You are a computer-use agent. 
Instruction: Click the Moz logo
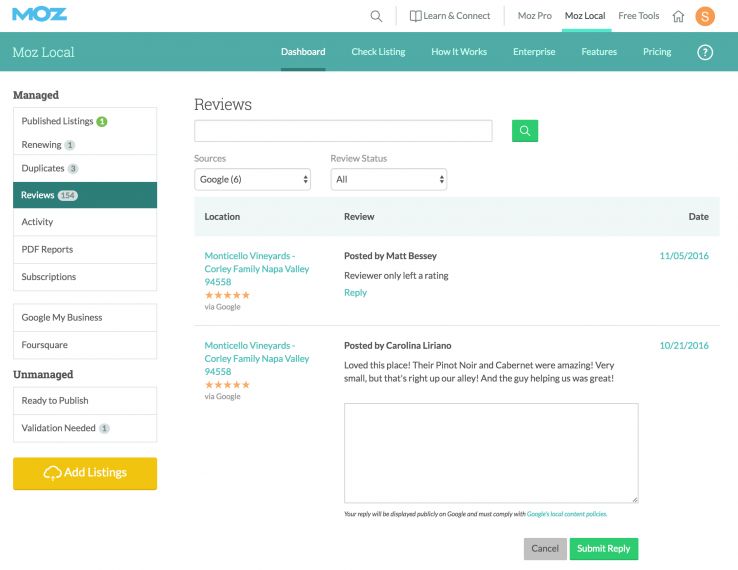pyautogui.click(x=40, y=15)
